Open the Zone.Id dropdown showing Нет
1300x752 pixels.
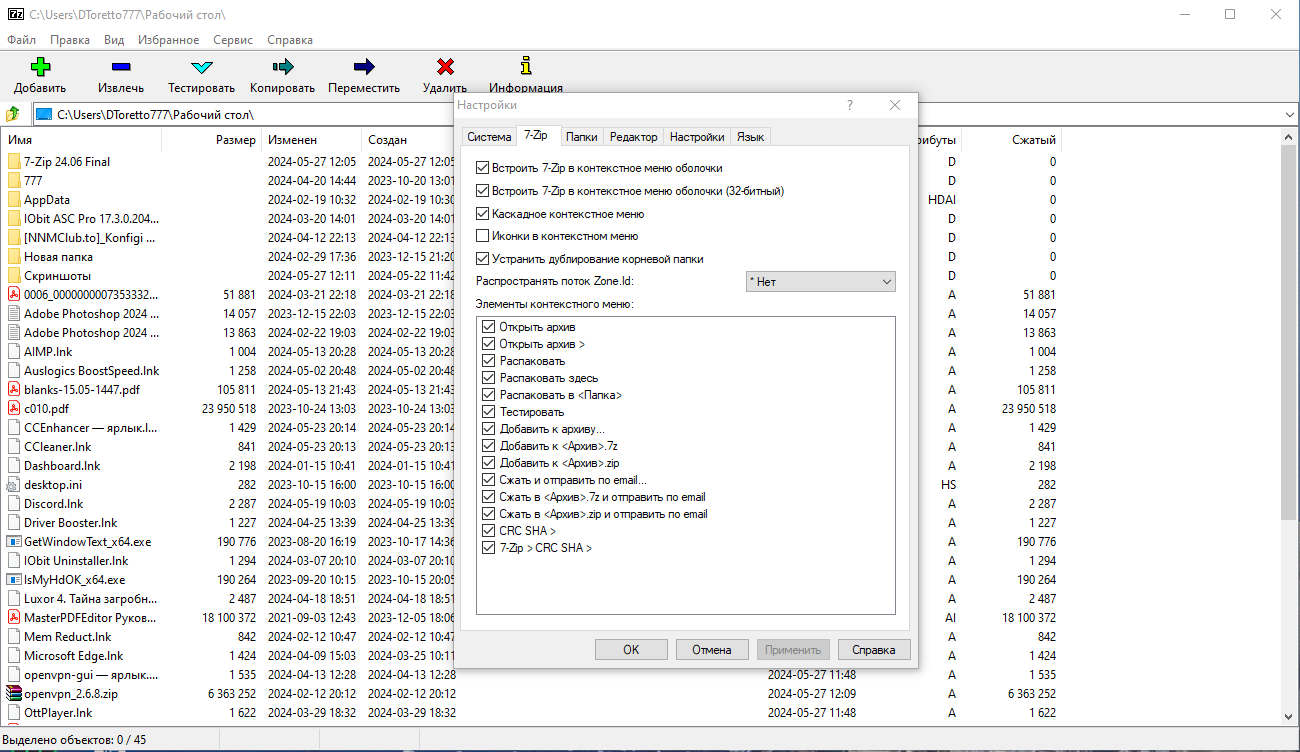click(821, 282)
